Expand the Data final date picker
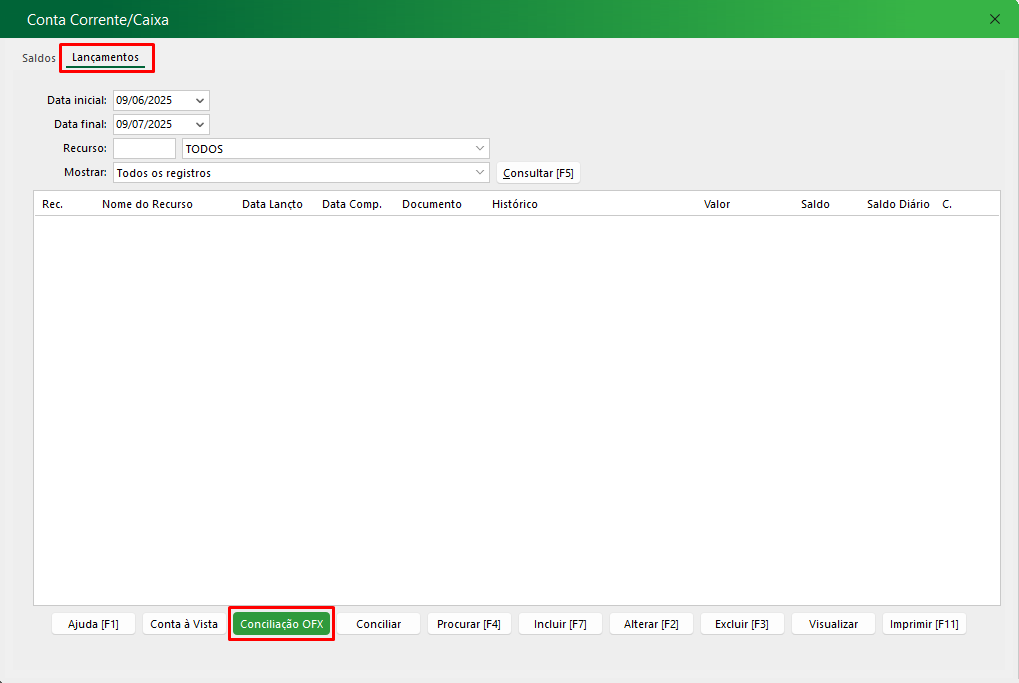 [x=200, y=125]
